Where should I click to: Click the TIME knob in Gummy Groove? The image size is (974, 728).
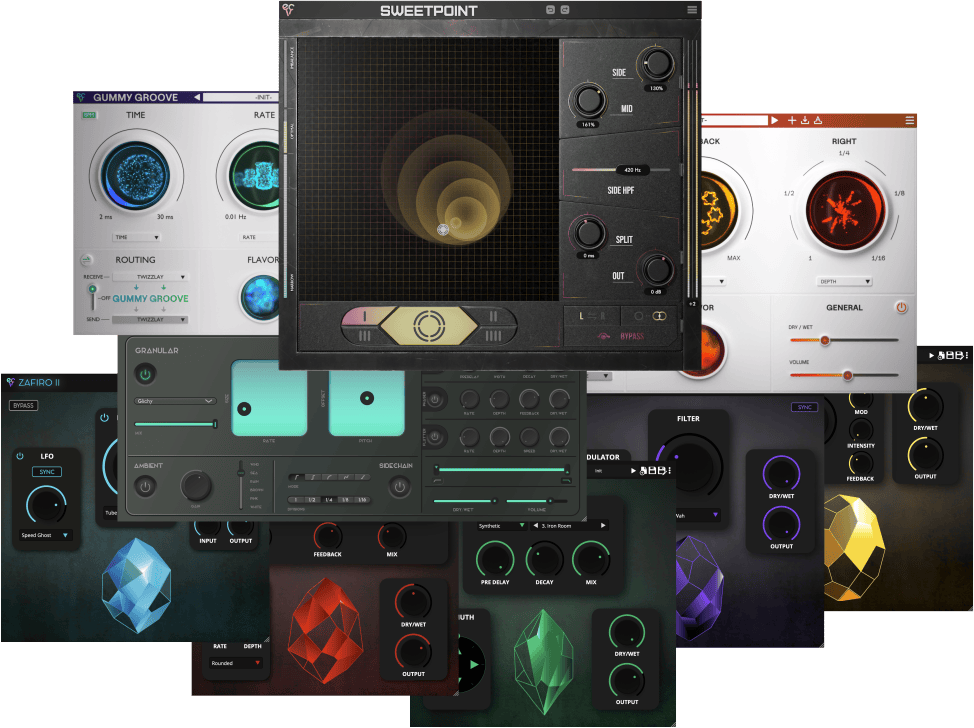point(136,174)
